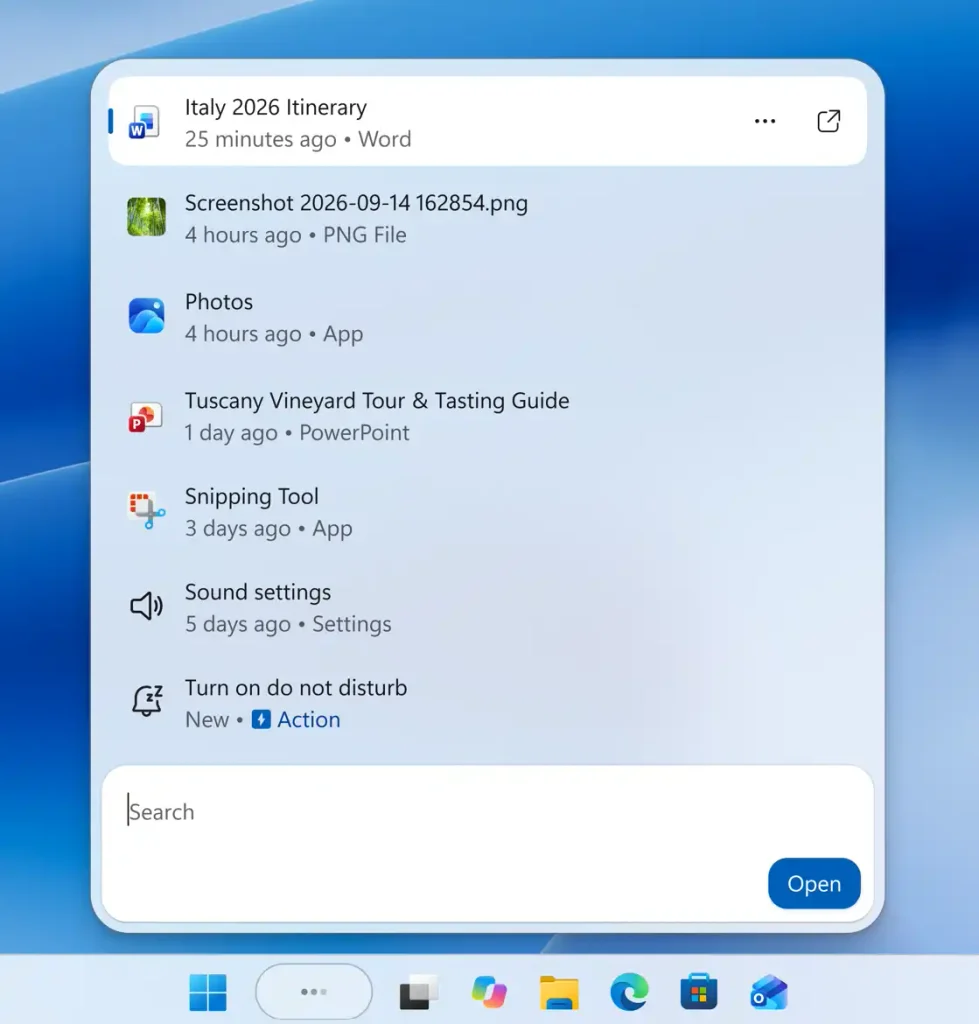Select the Snipping Tool result title
Image resolution: width=979 pixels, height=1024 pixels.
tap(251, 497)
